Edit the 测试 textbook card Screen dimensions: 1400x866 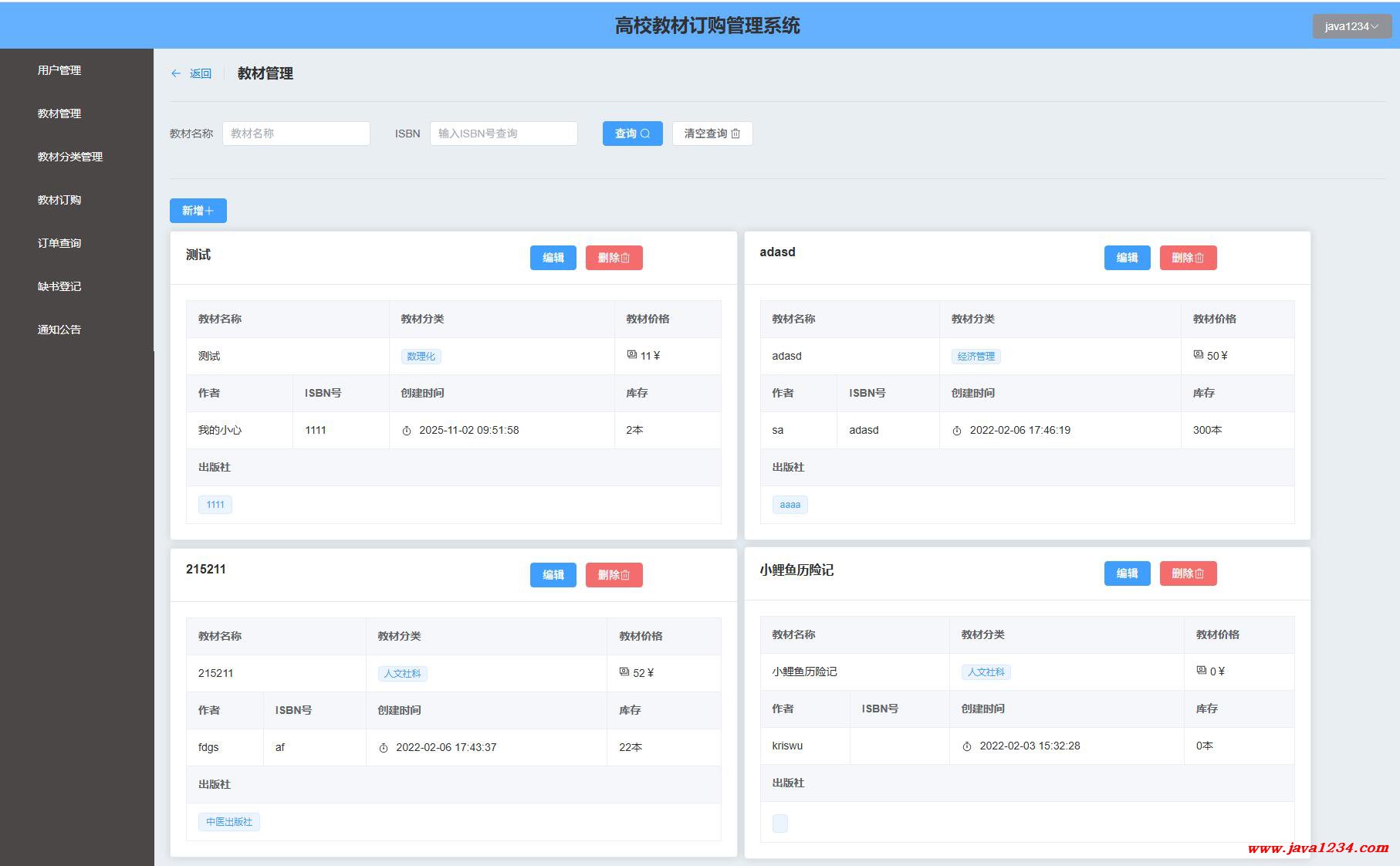(553, 258)
